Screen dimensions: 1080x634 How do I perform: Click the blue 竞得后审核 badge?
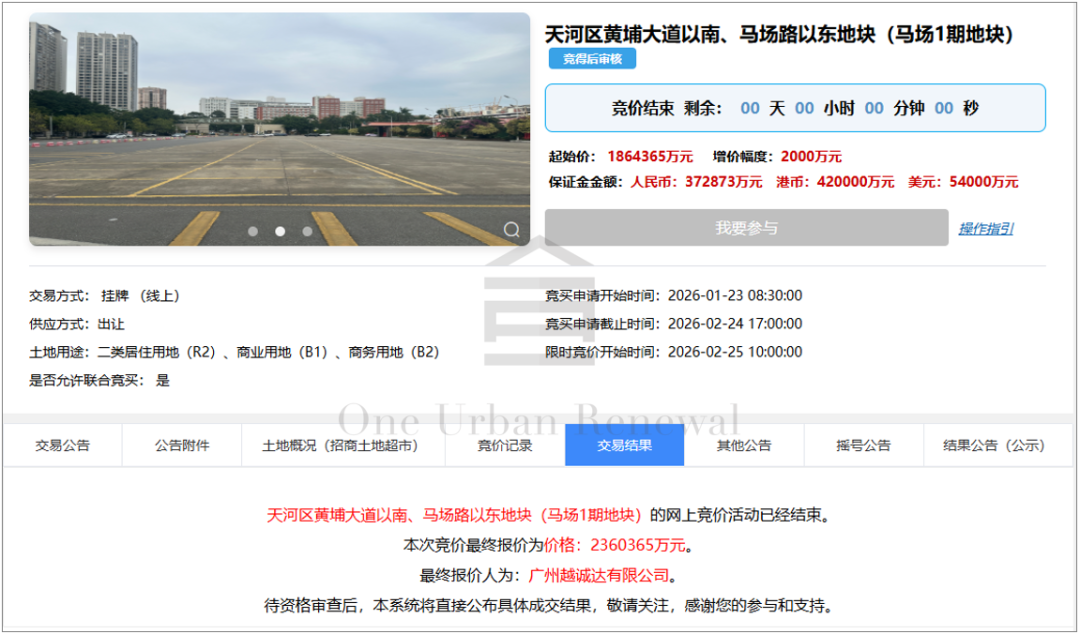pos(592,59)
